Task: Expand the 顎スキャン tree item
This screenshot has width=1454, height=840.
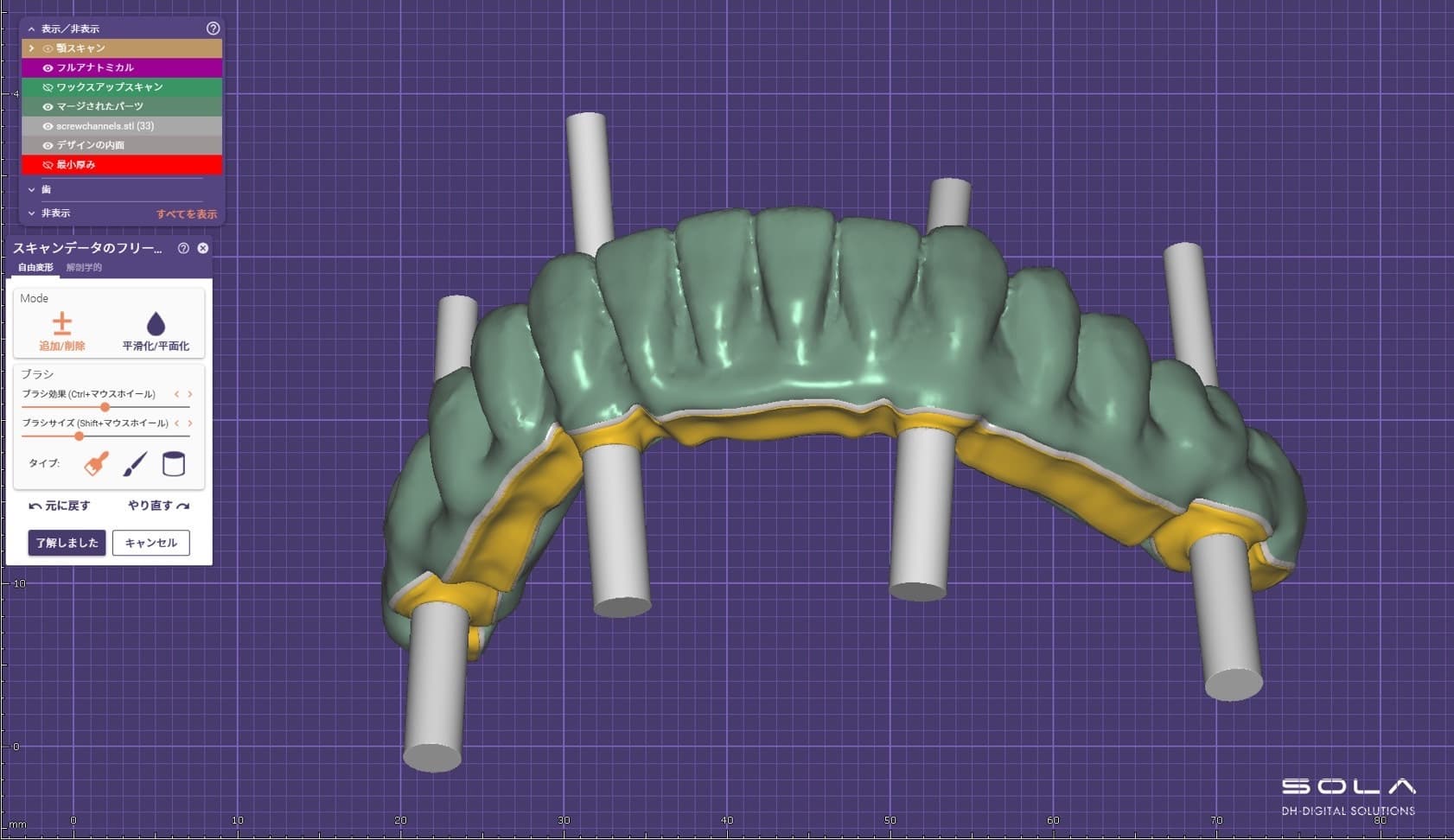Action: pyautogui.click(x=32, y=48)
